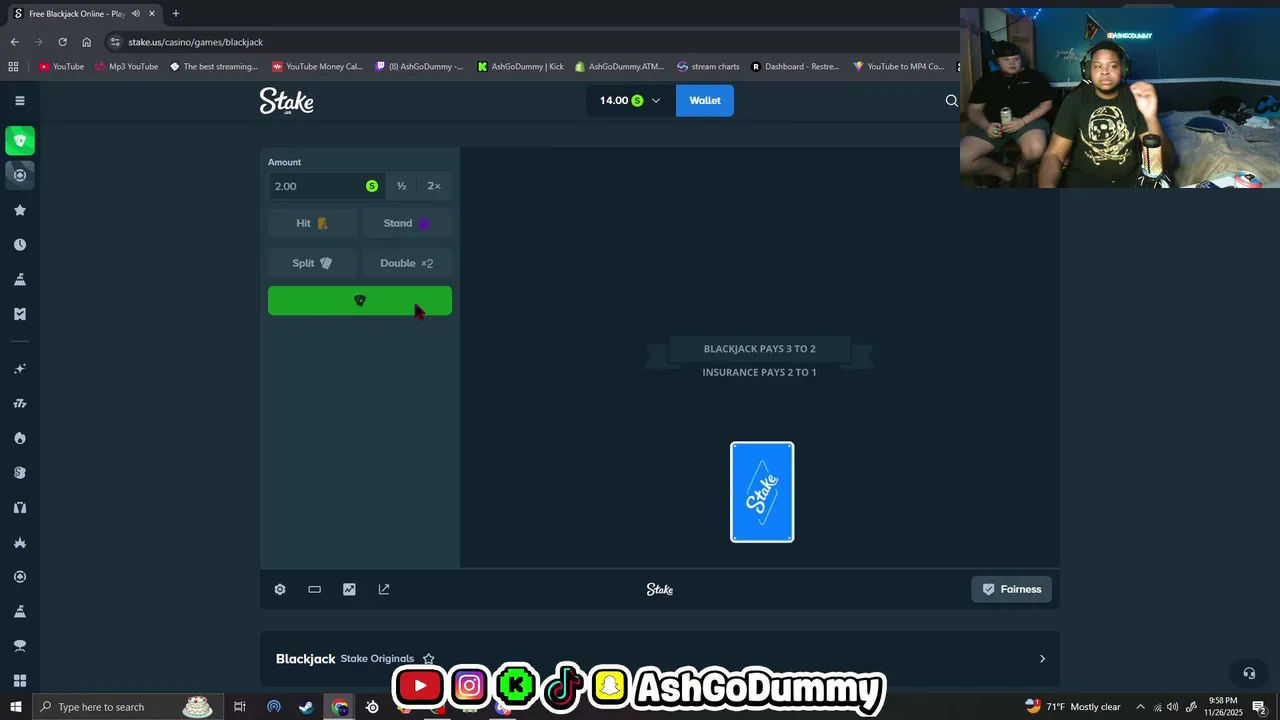1280x720 pixels.
Task: Click the browser address bar
Action: (530, 42)
